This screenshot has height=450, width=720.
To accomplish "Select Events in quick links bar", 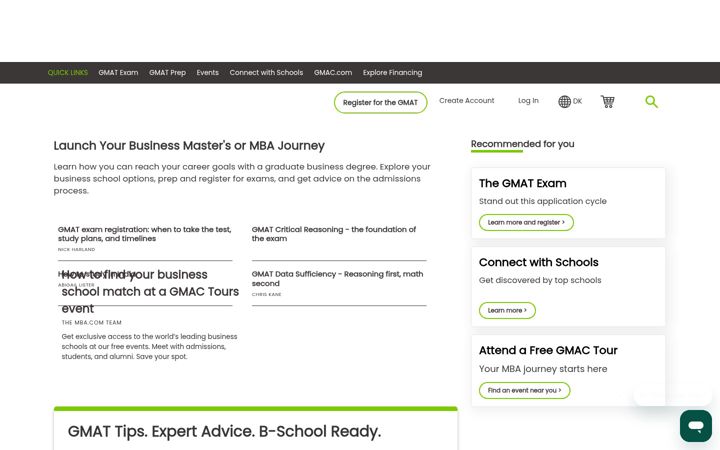I will (x=208, y=73).
